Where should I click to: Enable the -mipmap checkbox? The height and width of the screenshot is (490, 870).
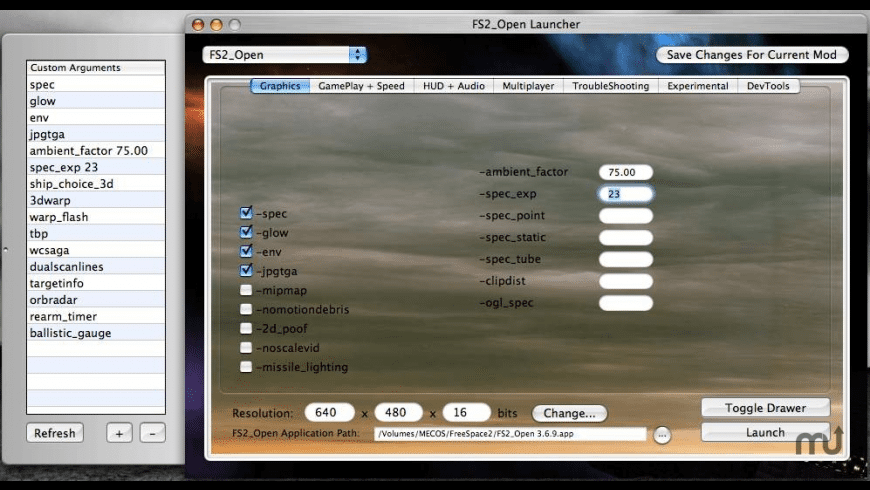(x=246, y=290)
